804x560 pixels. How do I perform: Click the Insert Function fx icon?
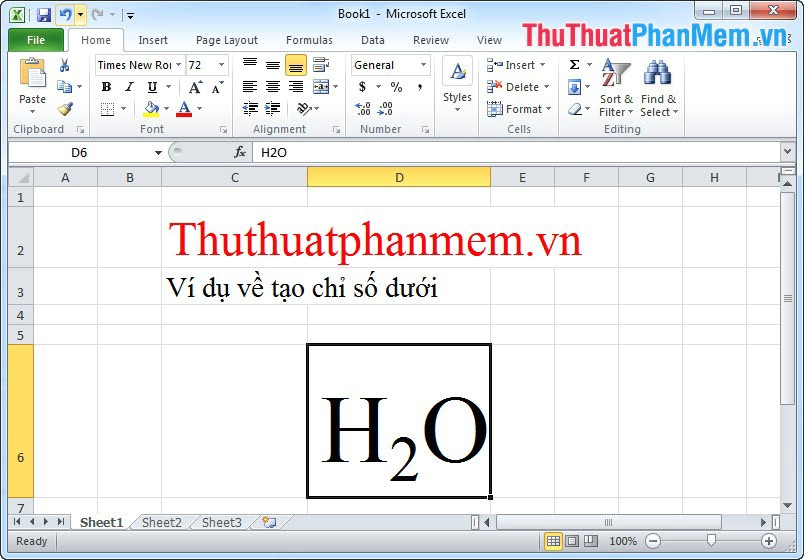pyautogui.click(x=239, y=152)
